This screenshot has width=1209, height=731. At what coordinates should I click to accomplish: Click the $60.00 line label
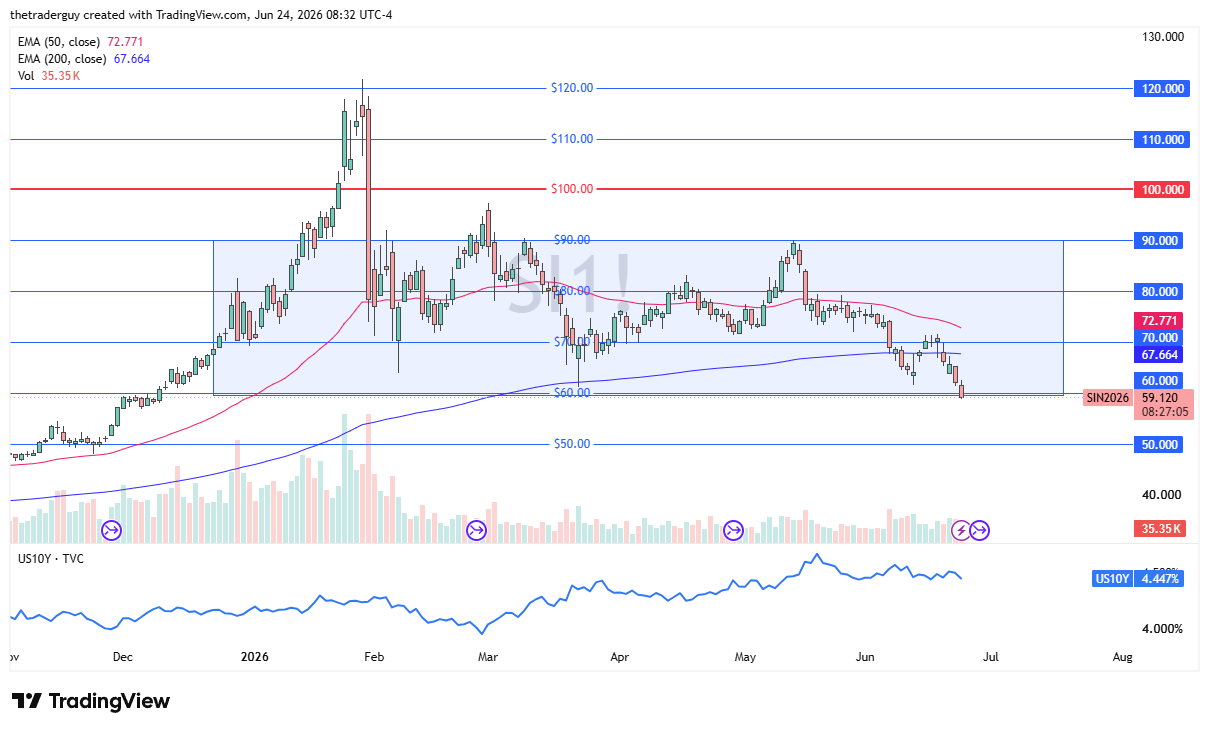coord(572,393)
